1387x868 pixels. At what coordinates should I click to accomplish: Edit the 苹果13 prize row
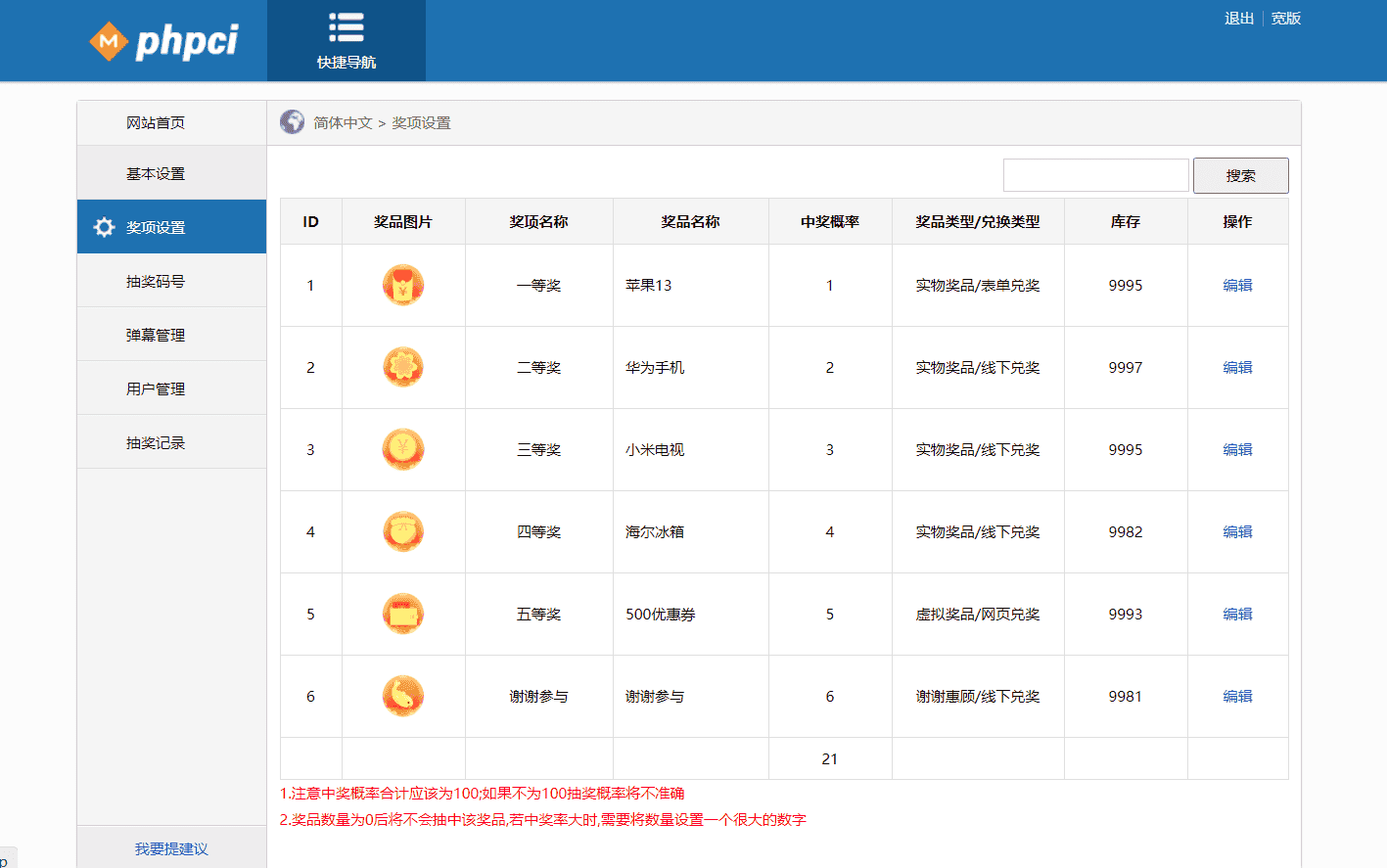[1237, 285]
